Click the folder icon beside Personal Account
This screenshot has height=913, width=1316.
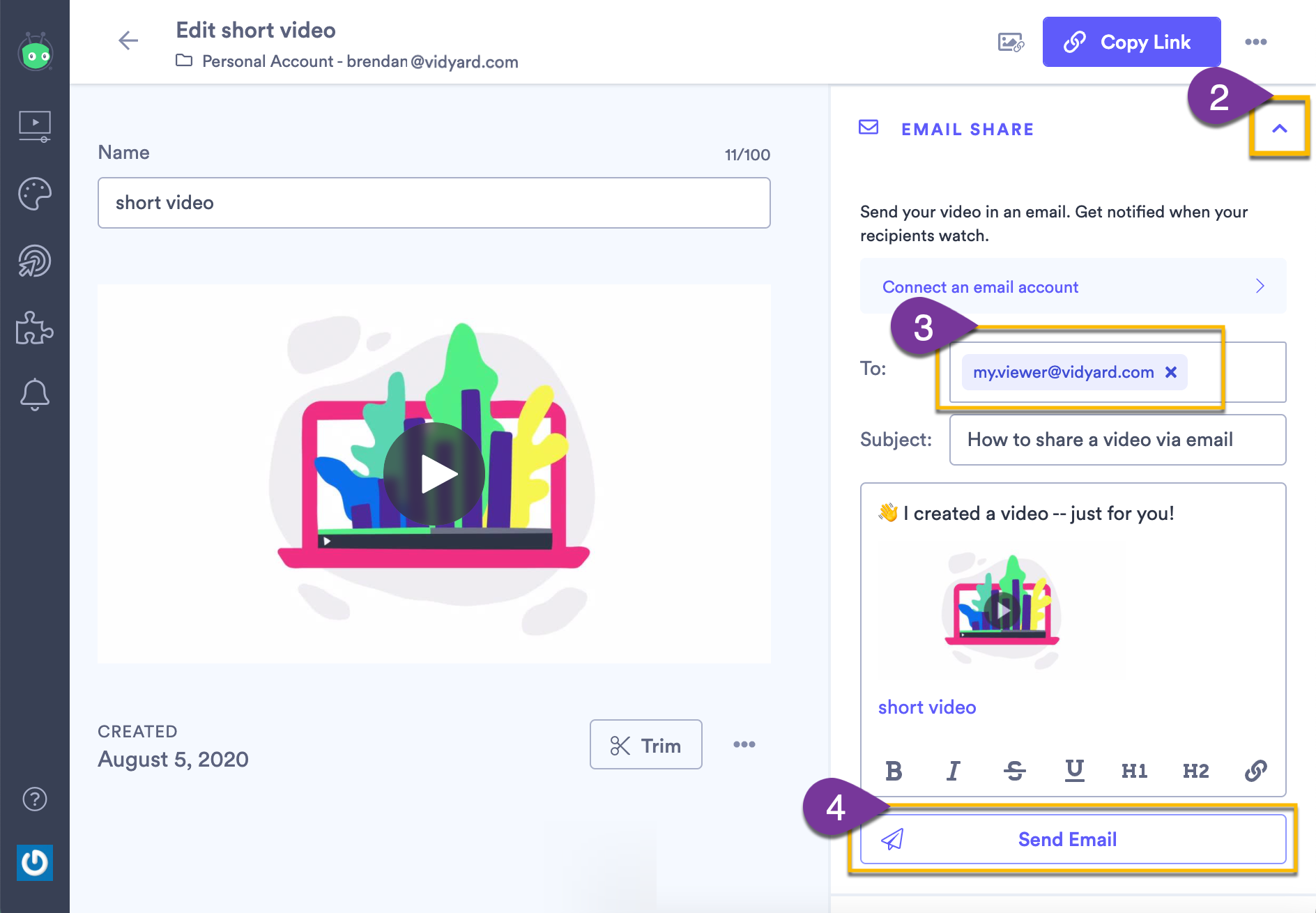tap(184, 61)
